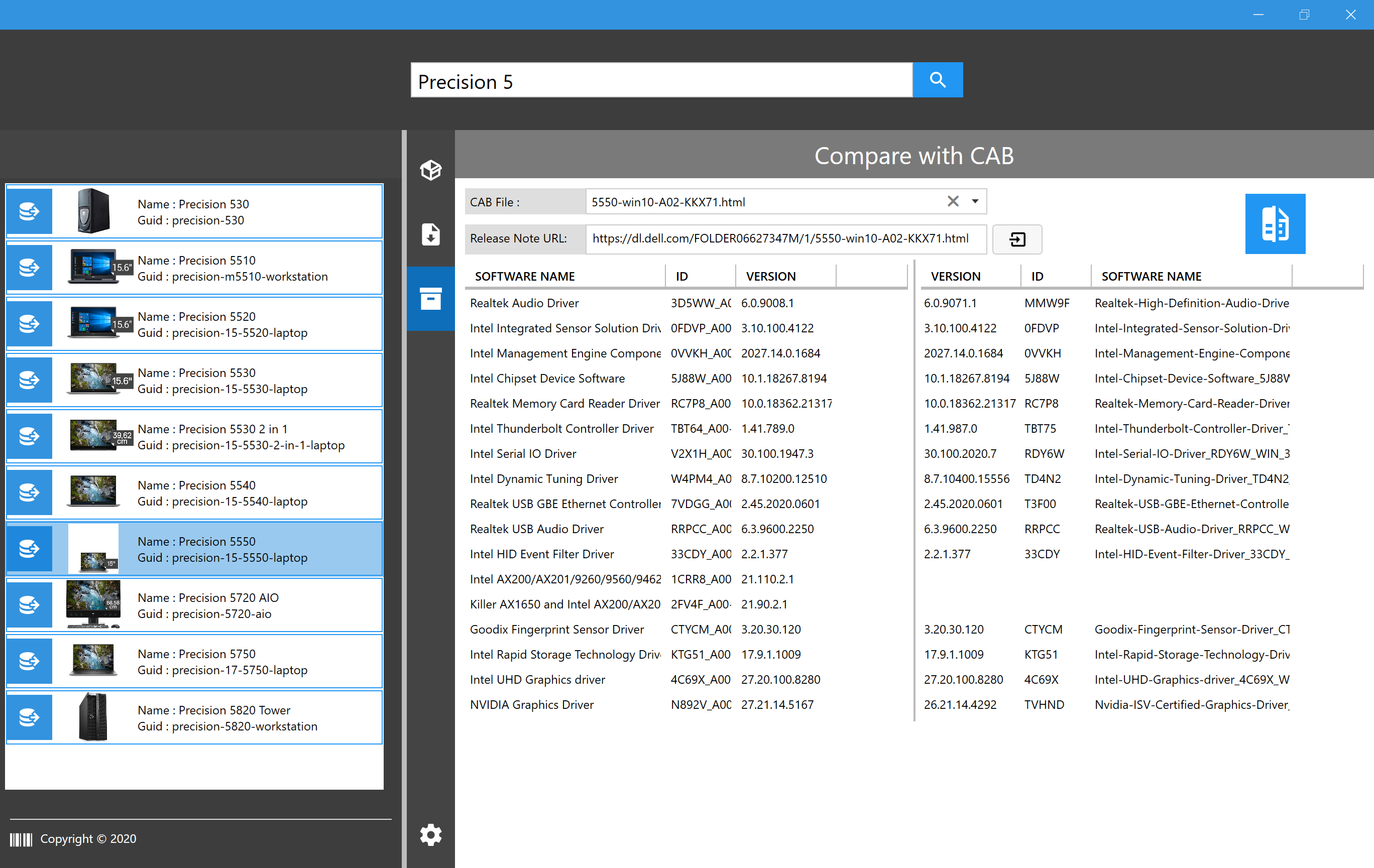Click the database export icon for Precision 5820 Tower
Screen dimensions: 1374x868
tap(29, 717)
